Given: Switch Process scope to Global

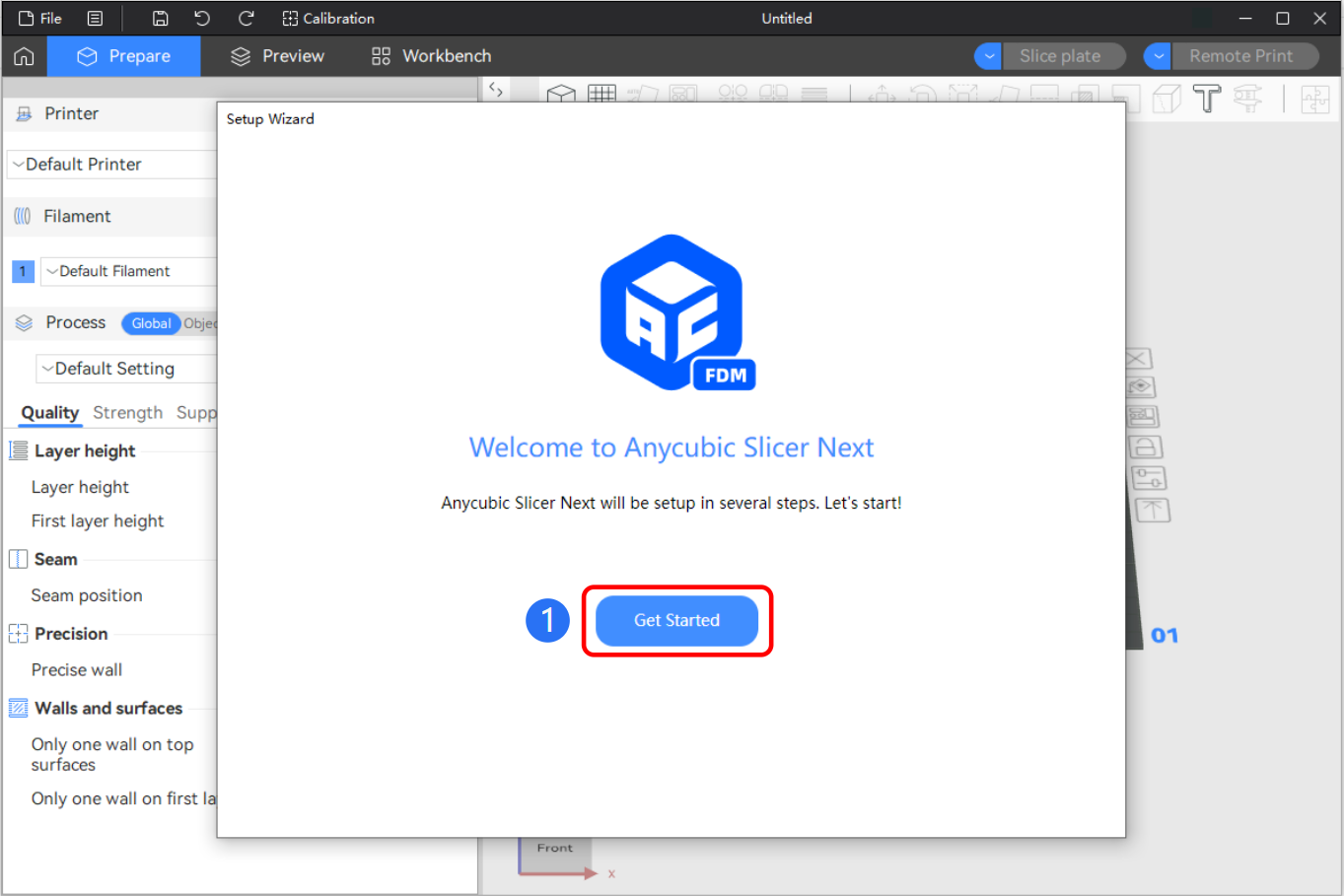Looking at the screenshot, I should coord(151,323).
